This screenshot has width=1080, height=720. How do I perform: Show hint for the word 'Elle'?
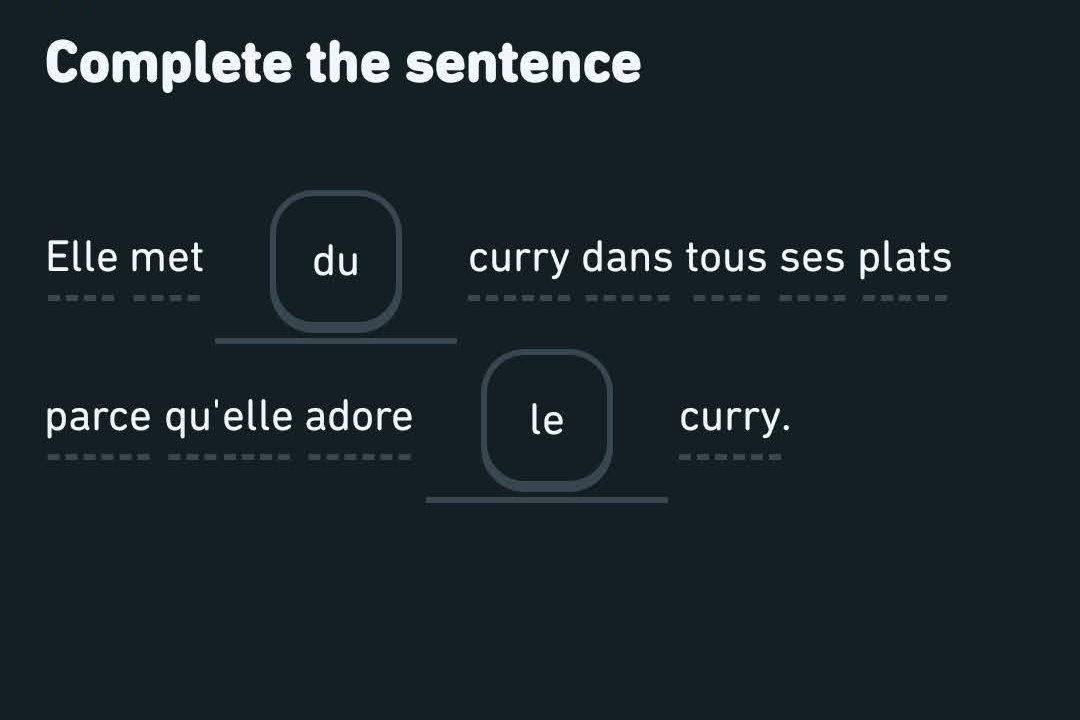coord(81,258)
